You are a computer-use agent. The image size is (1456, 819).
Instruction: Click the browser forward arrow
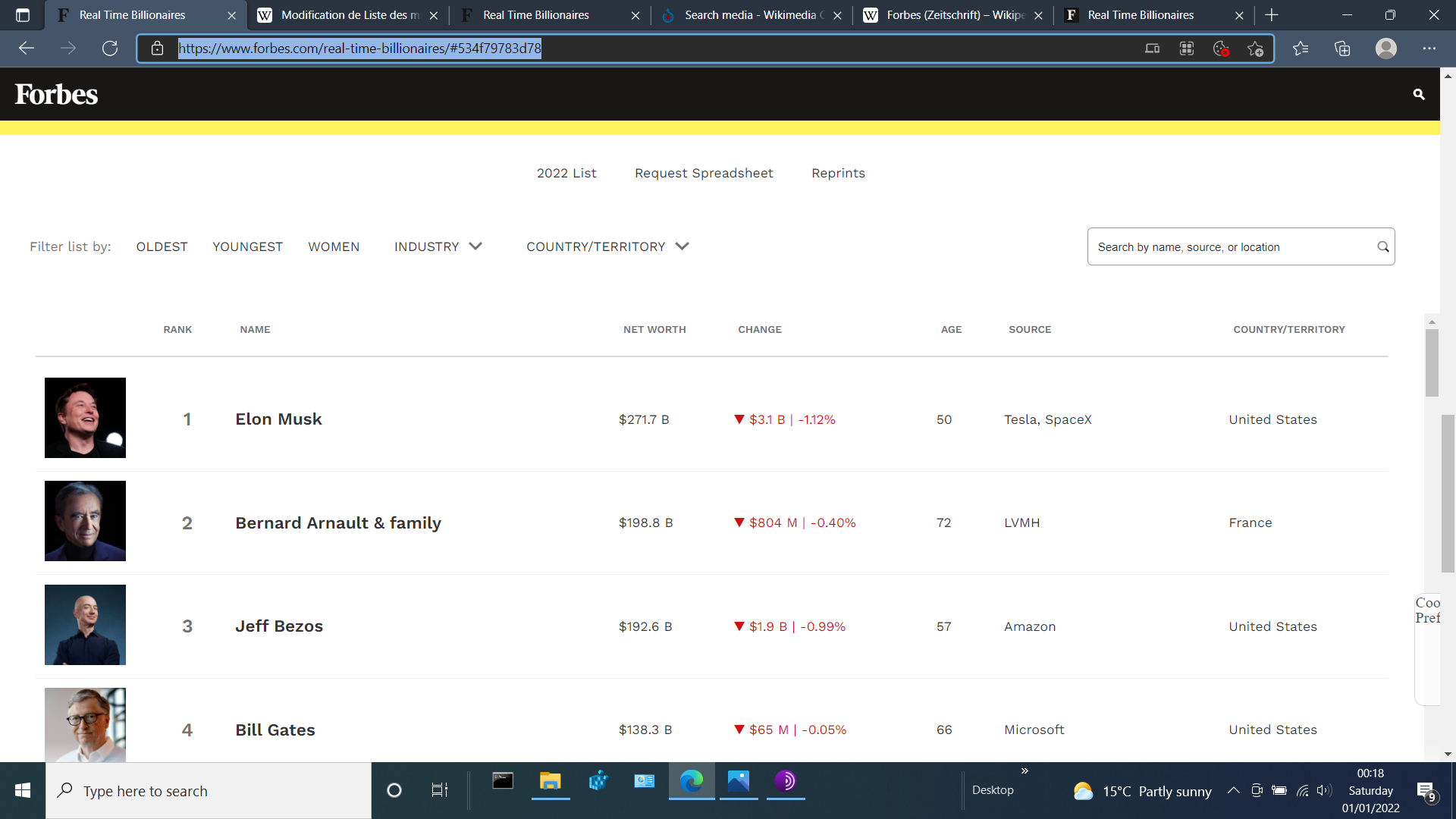click(68, 49)
